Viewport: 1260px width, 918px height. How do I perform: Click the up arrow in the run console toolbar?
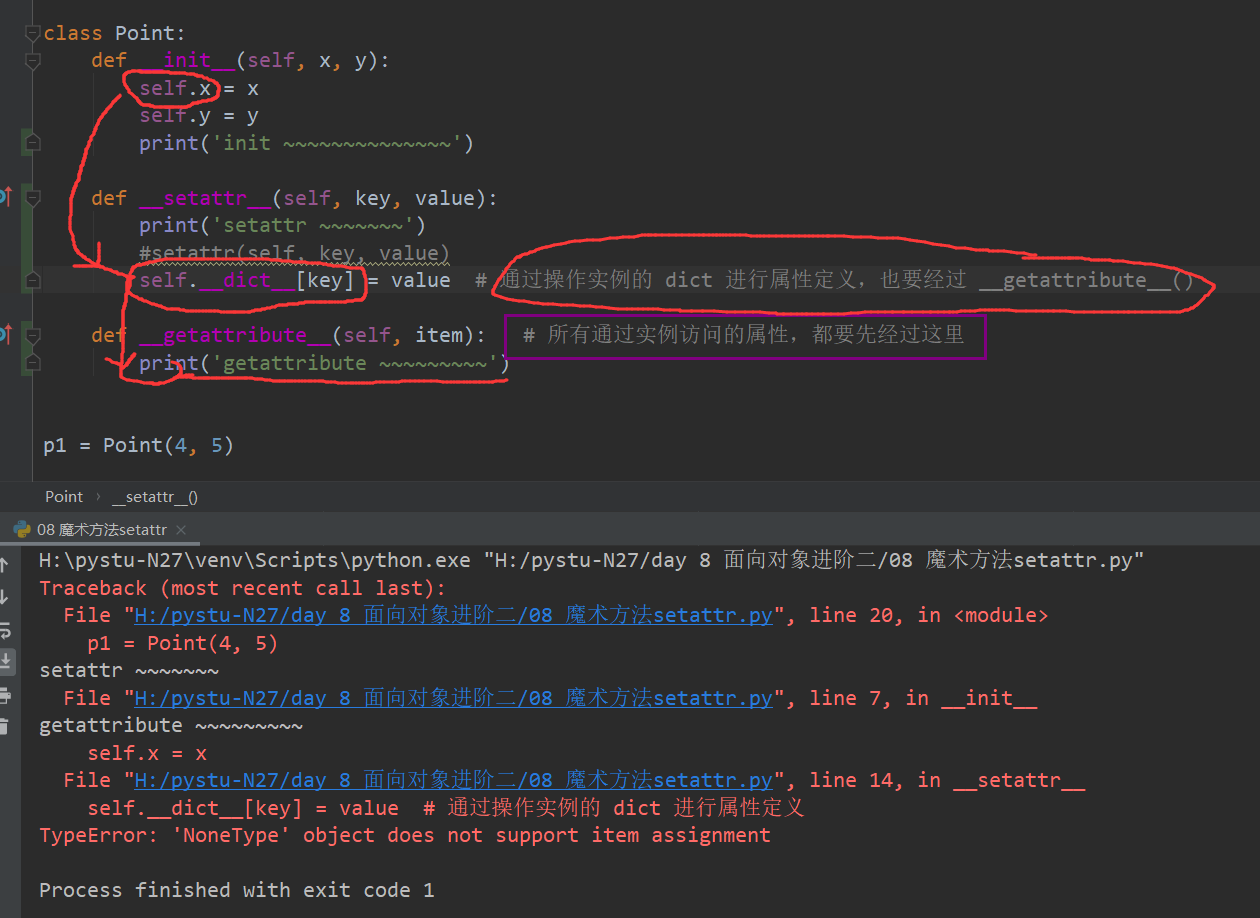tap(5, 565)
